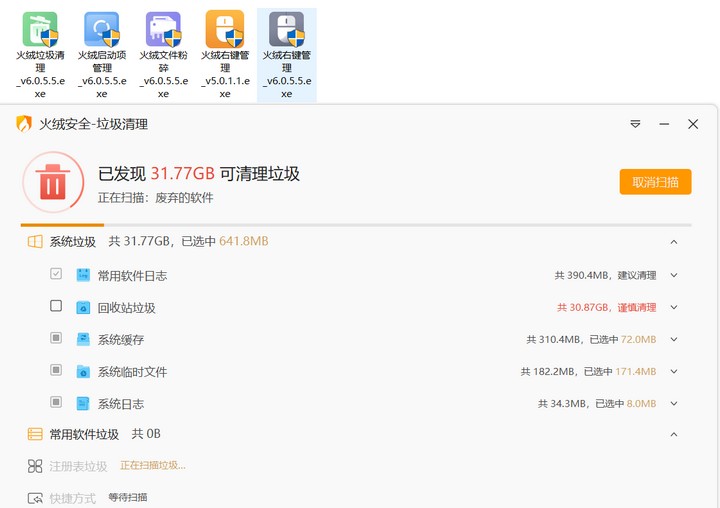Open 火绒垃圾清理_v6.0.5.5.exe desktop icon
Image resolution: width=720 pixels, height=508 pixels.
click(40, 54)
